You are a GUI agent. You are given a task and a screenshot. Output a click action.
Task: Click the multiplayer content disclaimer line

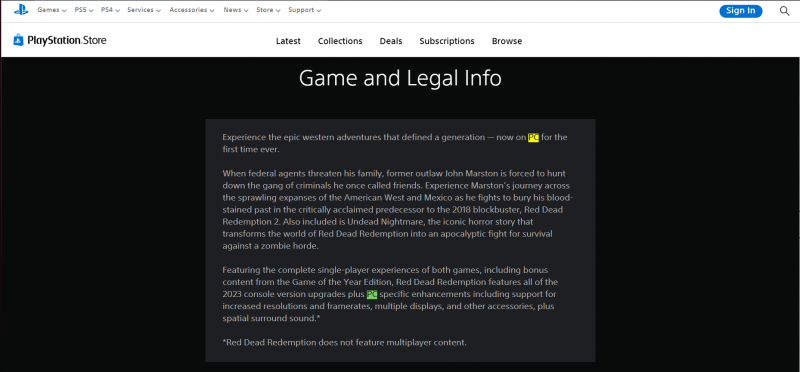(344, 342)
